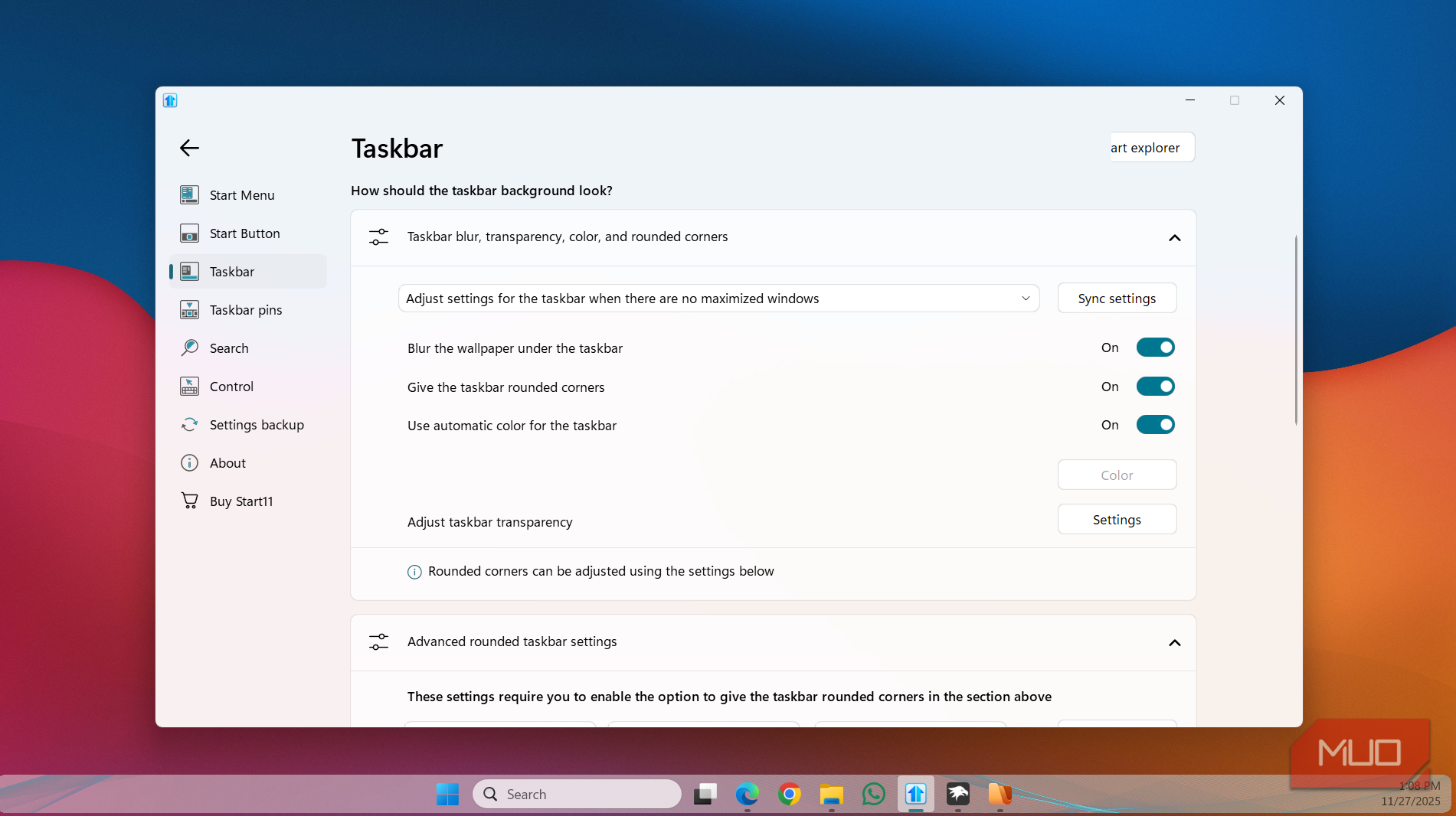Click the Color button
Viewport: 1456px width, 816px height.
(x=1117, y=475)
